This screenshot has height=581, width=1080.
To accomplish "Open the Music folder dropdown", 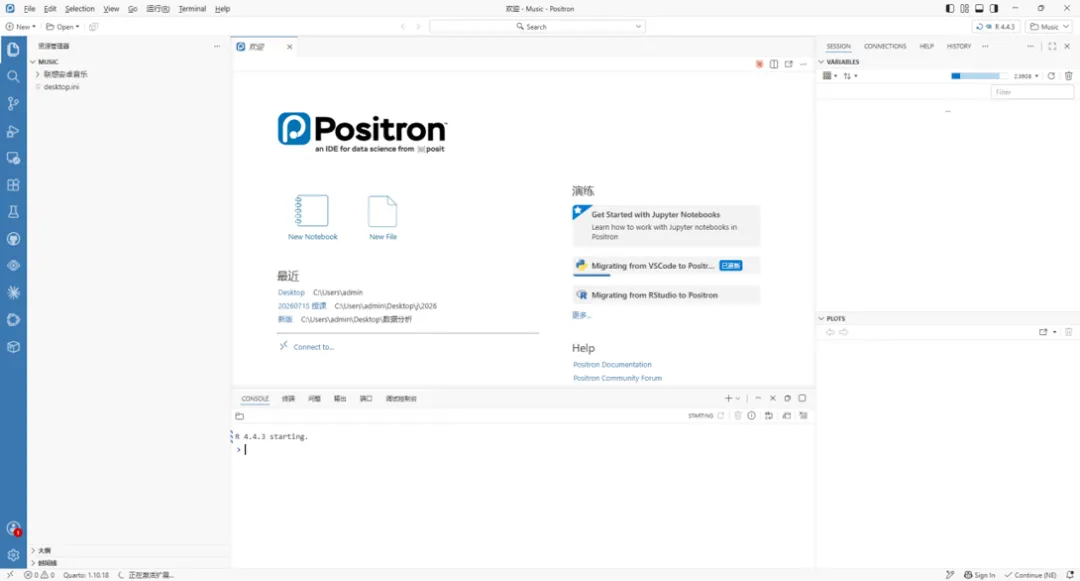I will [1049, 27].
